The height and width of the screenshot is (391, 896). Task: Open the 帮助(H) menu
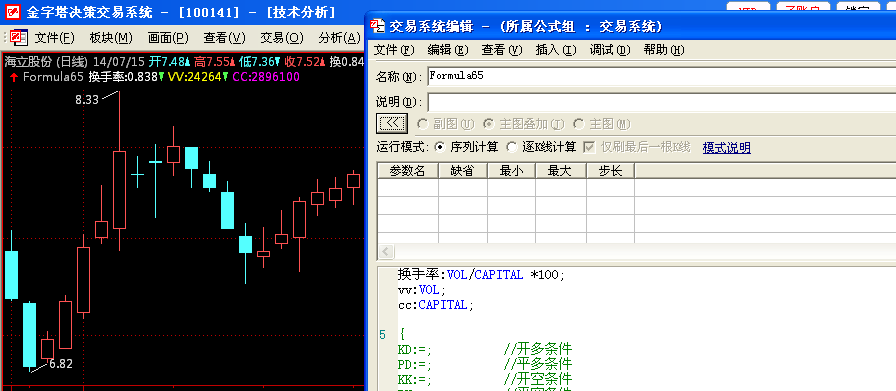pos(664,50)
